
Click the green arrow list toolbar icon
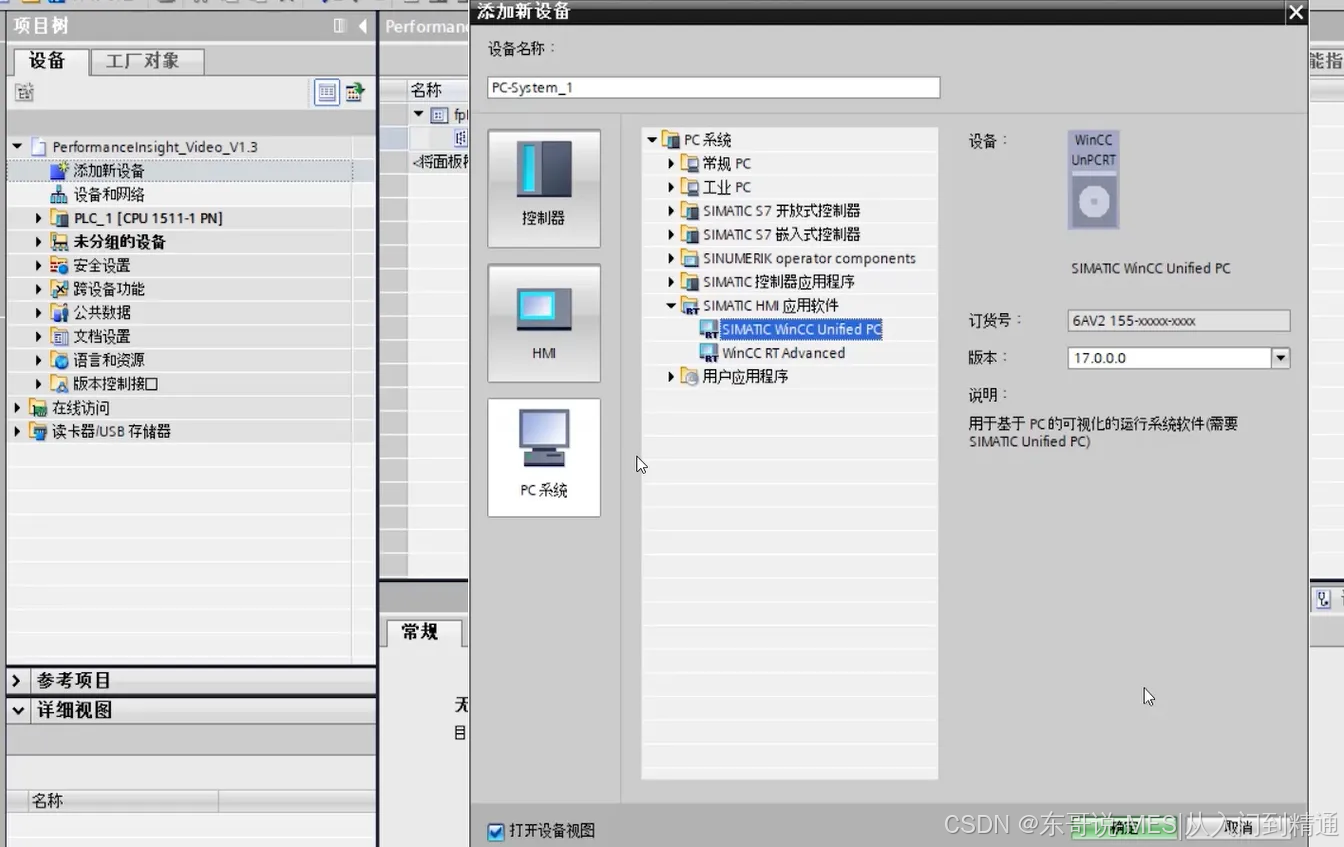pos(355,93)
